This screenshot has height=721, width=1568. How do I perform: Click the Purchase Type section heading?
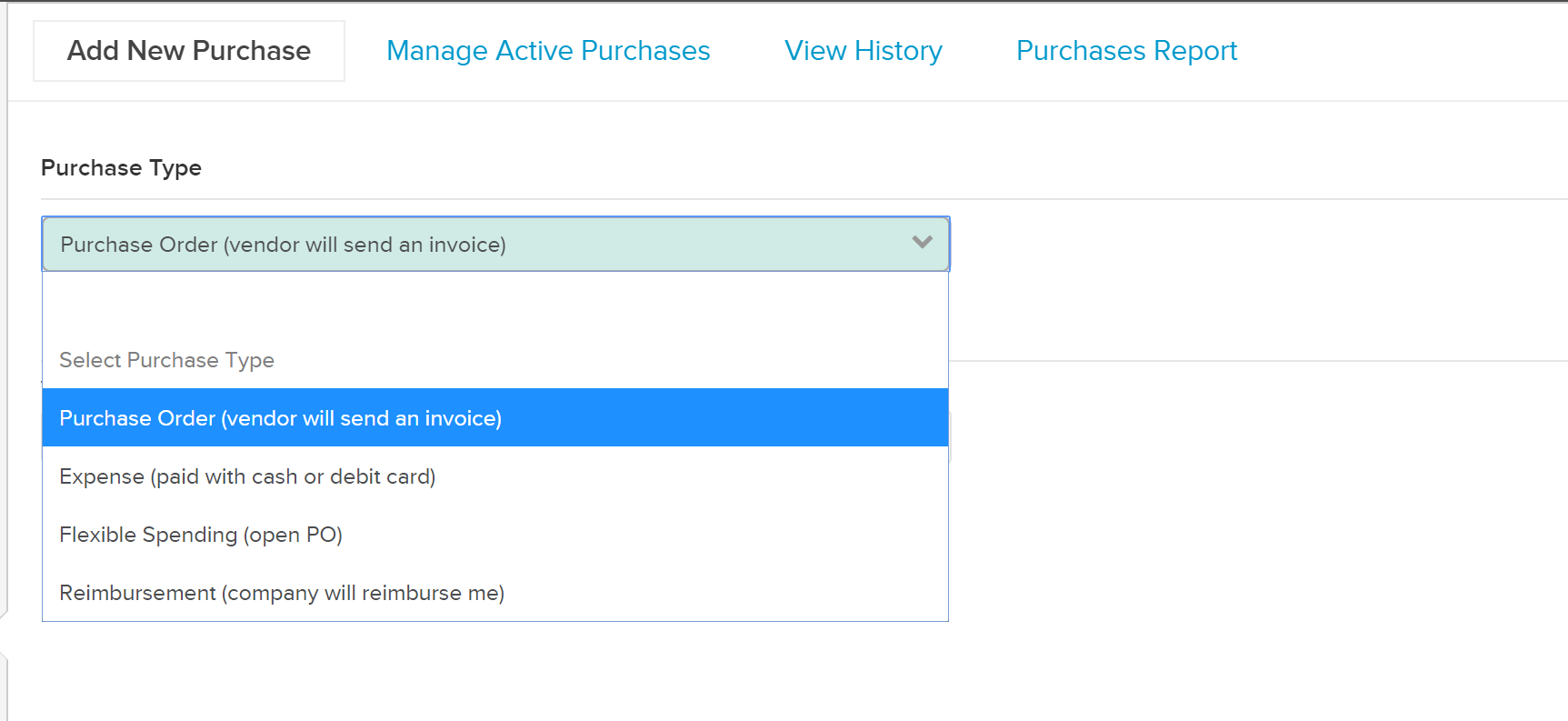coord(121,168)
